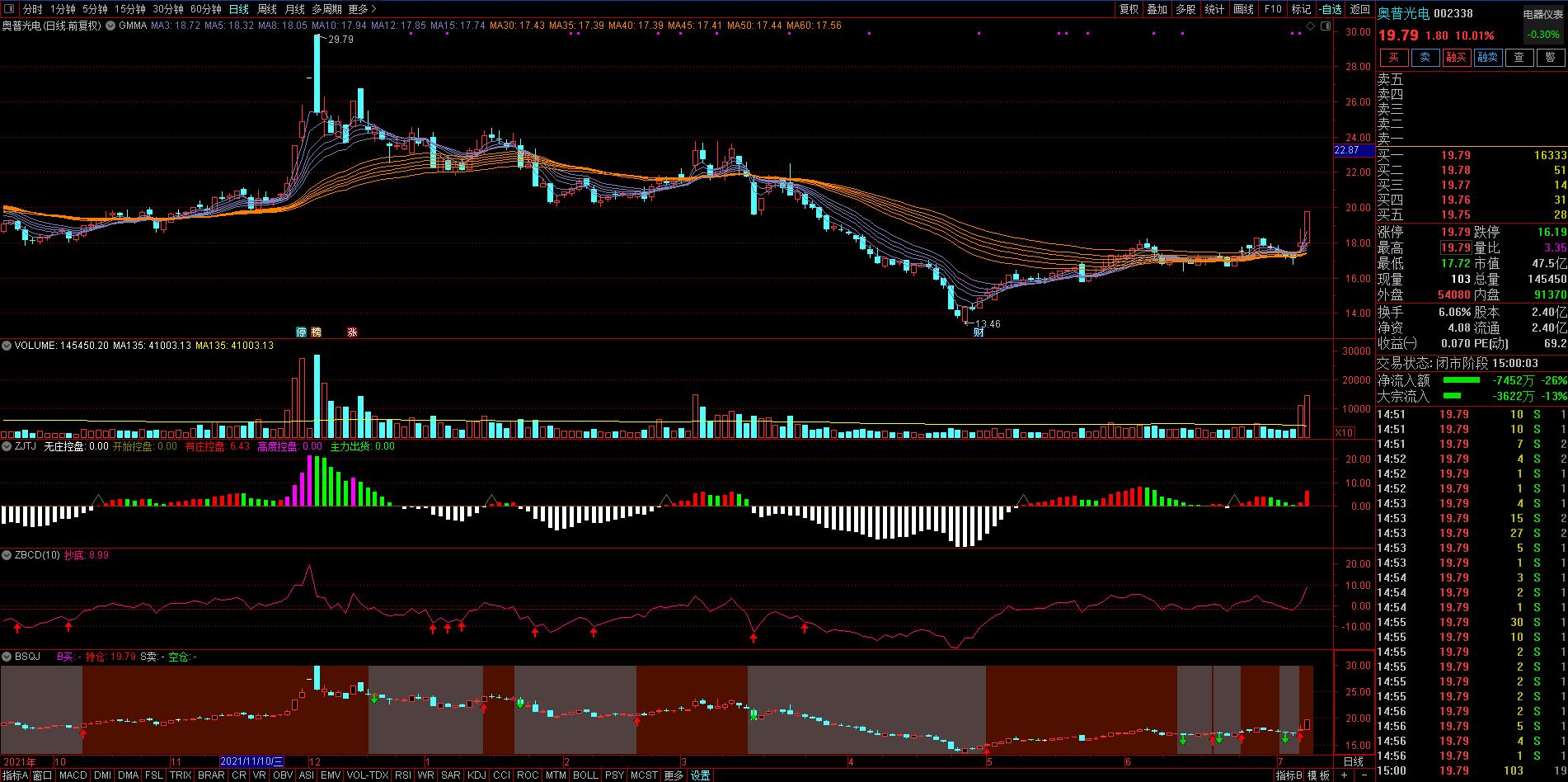Switch to the 周线 weekly chart

267,9
